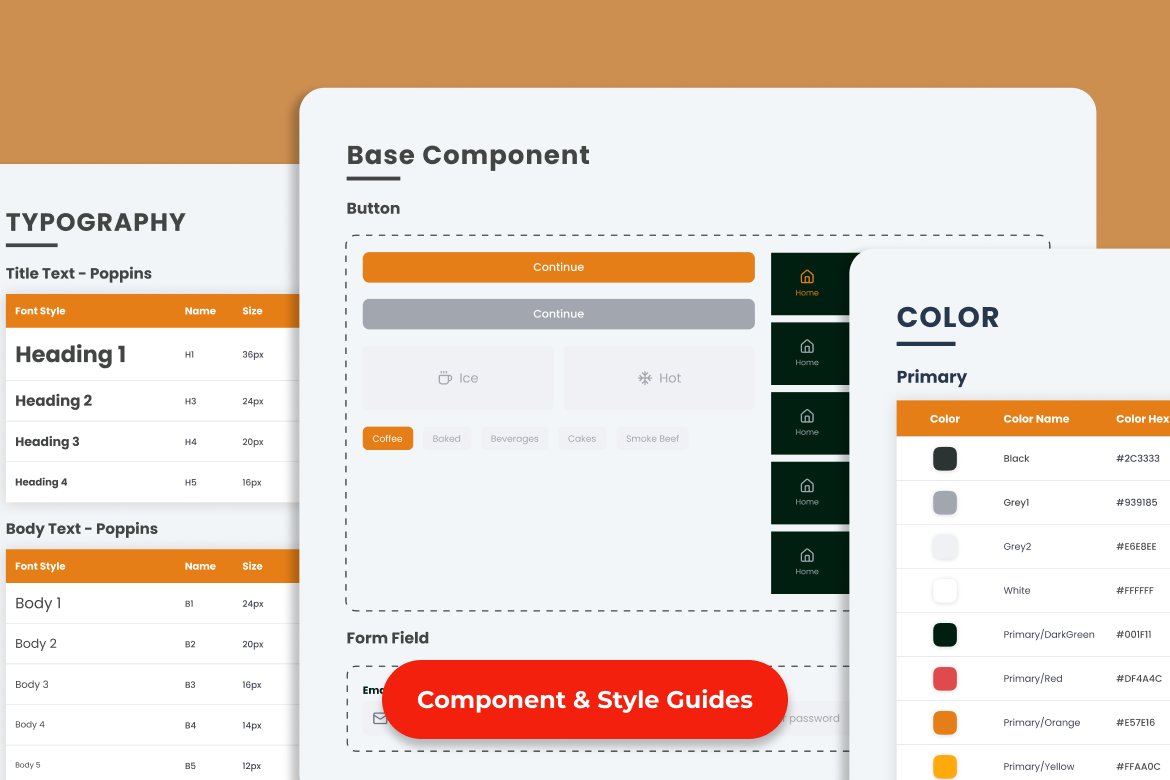Click the Heading 1 row in the typography table

pyautogui.click(x=150, y=355)
